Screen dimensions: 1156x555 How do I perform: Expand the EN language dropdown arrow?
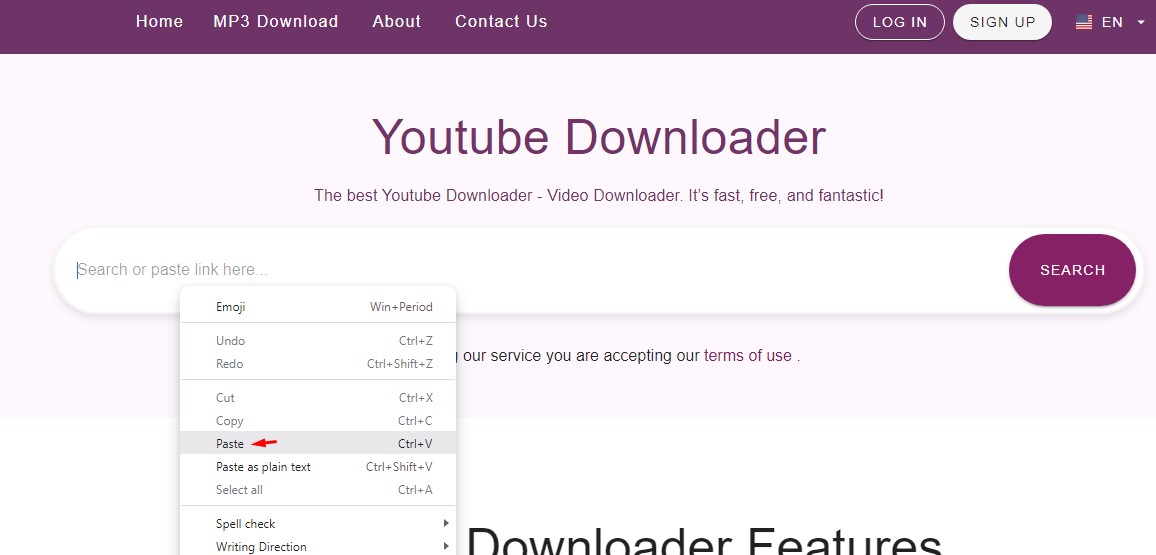point(1141,22)
